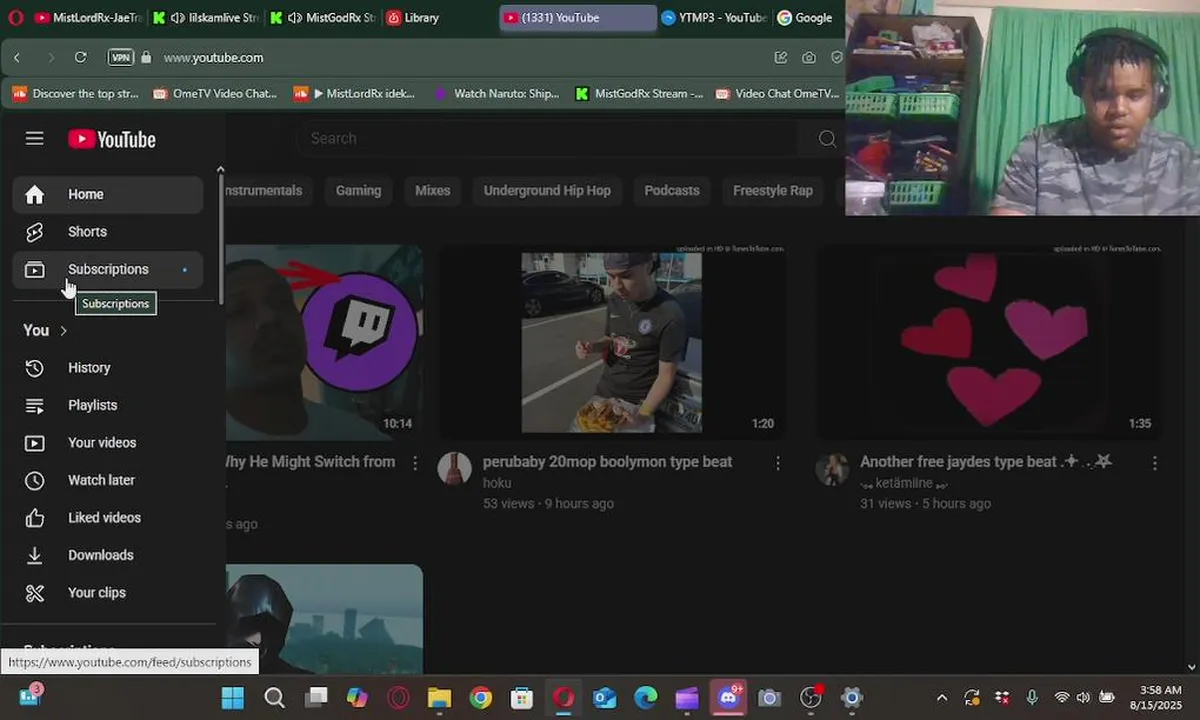This screenshot has width=1200, height=720.
Task: Go to the YouTube logo homepage
Action: [x=112, y=139]
